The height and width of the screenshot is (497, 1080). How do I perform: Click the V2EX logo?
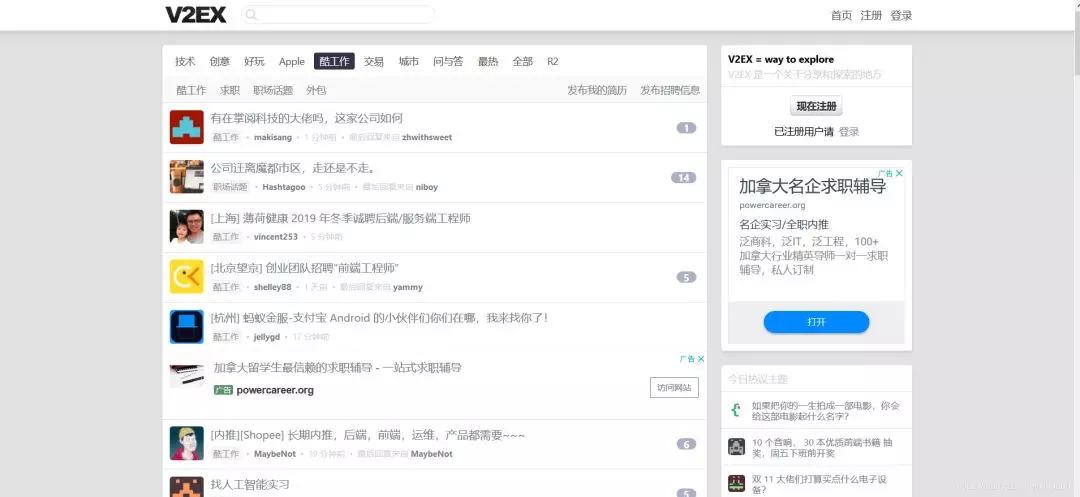[196, 14]
